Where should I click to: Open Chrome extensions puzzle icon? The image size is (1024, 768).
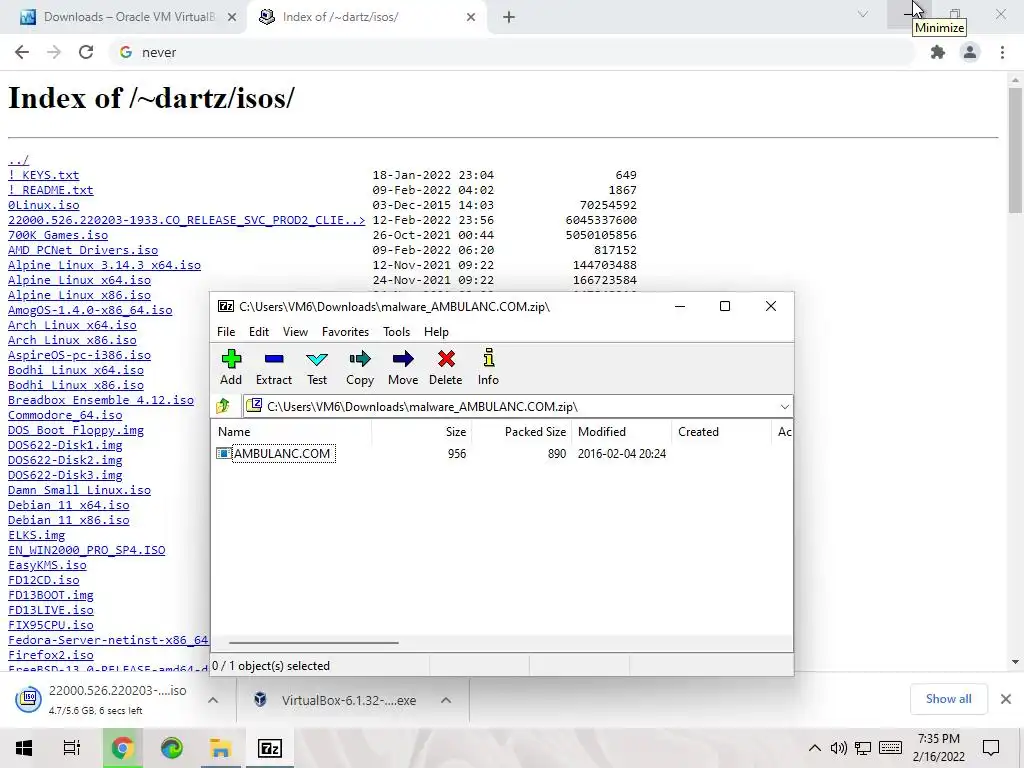coord(938,52)
